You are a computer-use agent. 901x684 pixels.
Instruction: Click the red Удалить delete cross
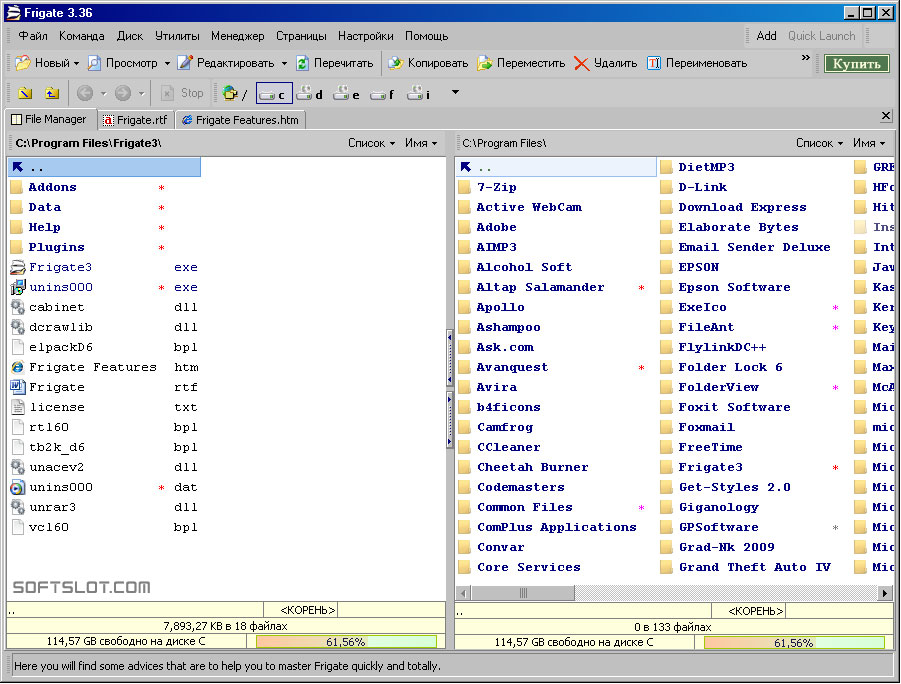pos(582,63)
